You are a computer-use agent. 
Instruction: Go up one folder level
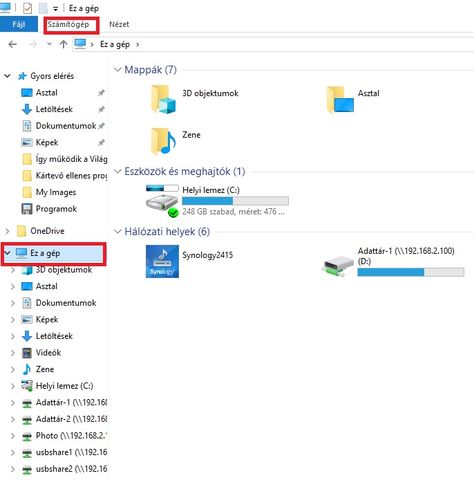[x=63, y=44]
